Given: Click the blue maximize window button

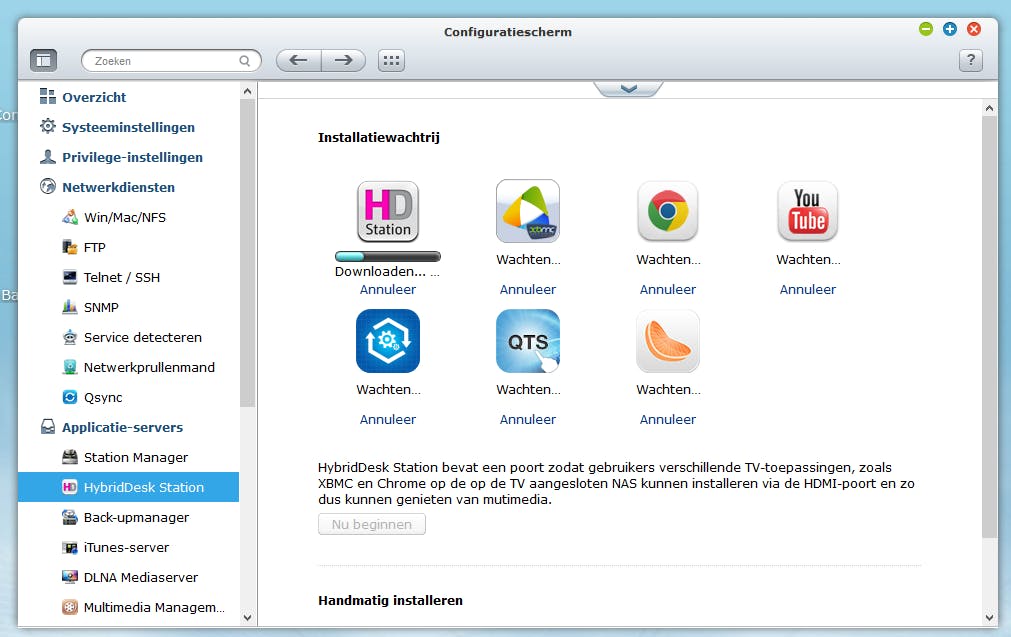Looking at the screenshot, I should pyautogui.click(x=950, y=29).
